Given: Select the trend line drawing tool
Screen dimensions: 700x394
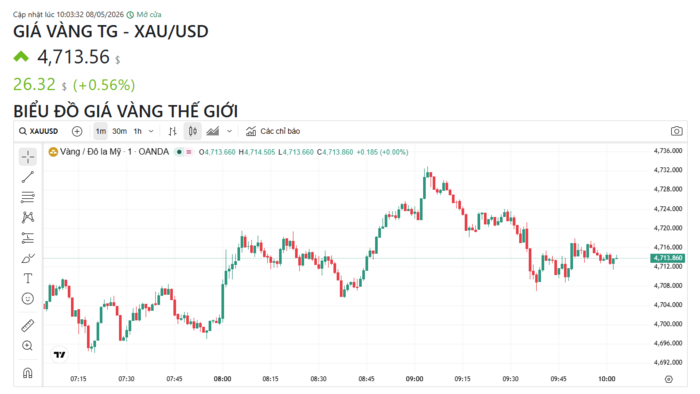Looking at the screenshot, I should 28,177.
